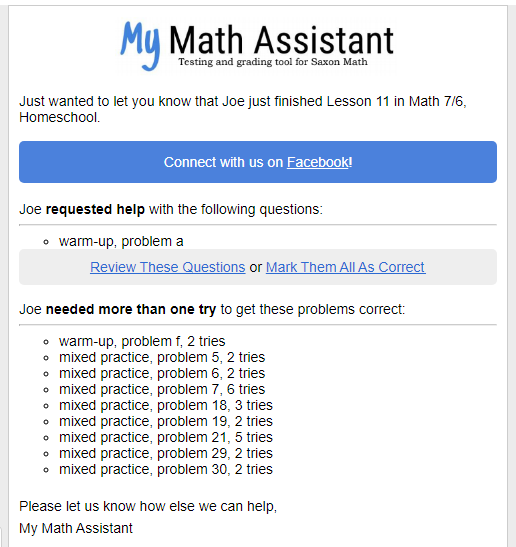Screen dimensions: 516x547
Task: Click mixed practice problem 7, 6 tries
Action: point(162,389)
